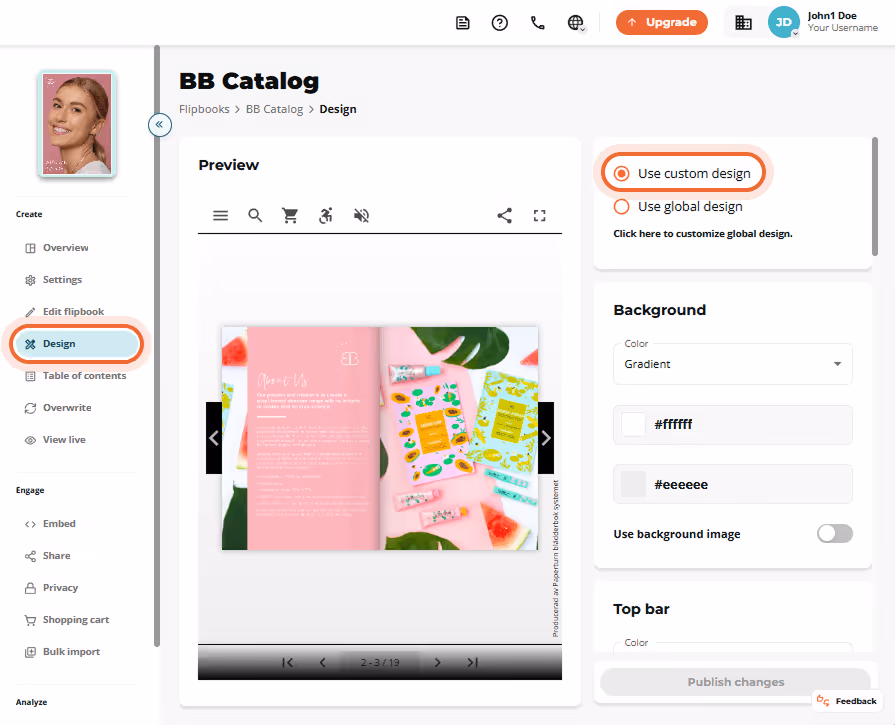Open Edit flipbook in the sidebar
The image size is (895, 725).
point(73,312)
